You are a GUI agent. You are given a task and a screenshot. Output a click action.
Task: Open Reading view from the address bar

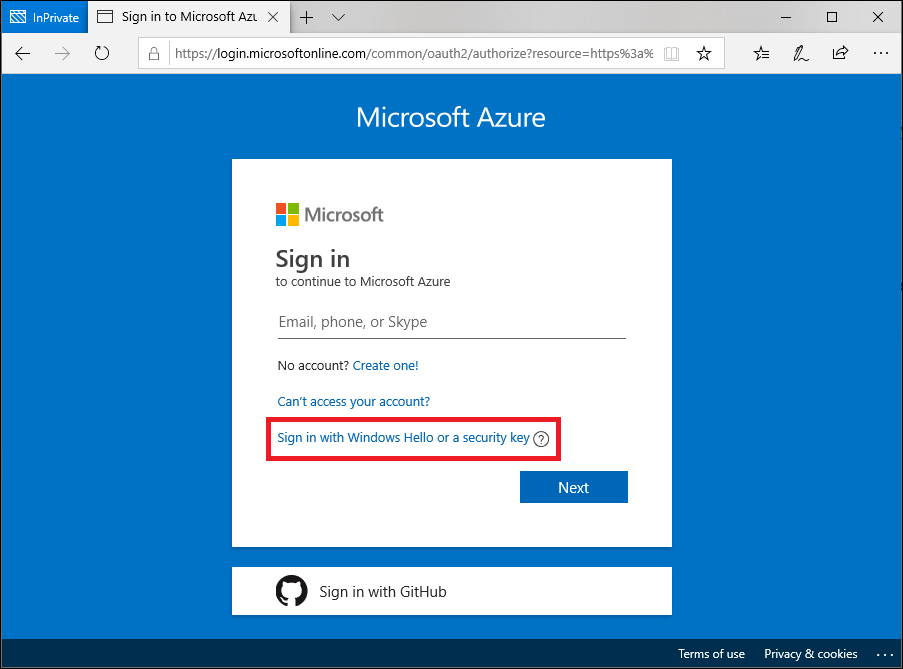tap(671, 53)
